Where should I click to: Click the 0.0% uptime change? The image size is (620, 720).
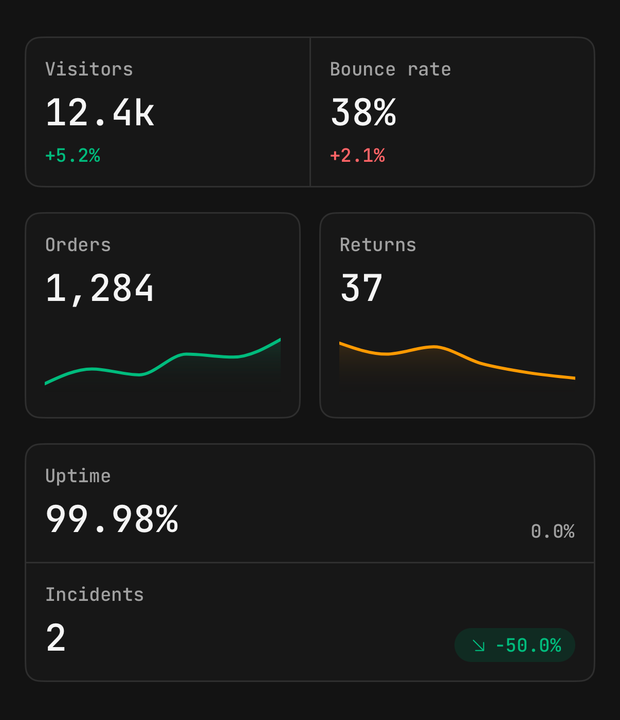(x=552, y=532)
